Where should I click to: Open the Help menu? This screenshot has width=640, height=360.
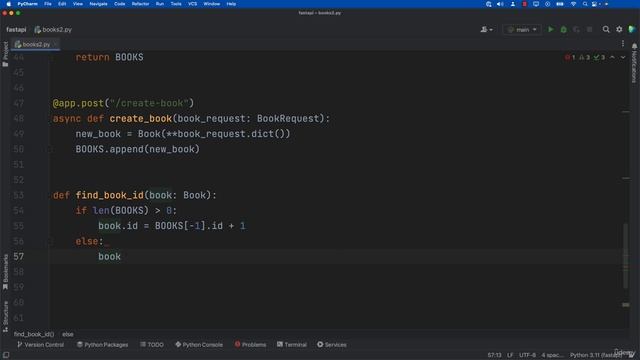coord(231,4)
